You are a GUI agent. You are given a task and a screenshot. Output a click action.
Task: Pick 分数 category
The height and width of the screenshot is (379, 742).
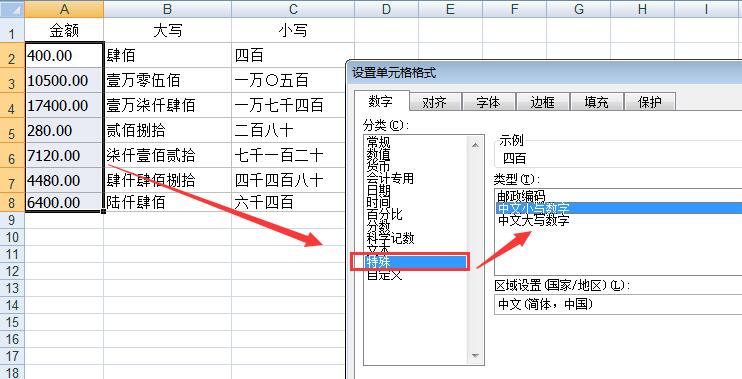(x=379, y=226)
